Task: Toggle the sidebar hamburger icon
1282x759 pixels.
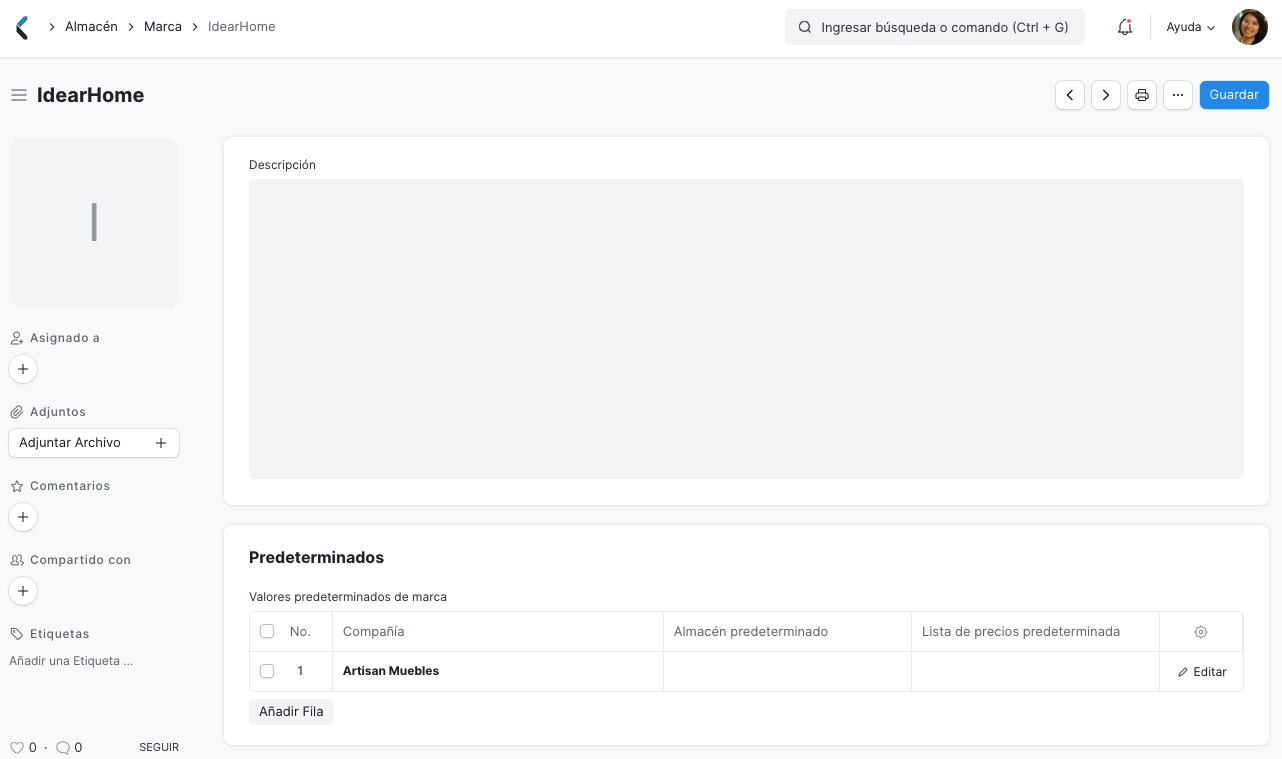Action: pyautogui.click(x=19, y=95)
